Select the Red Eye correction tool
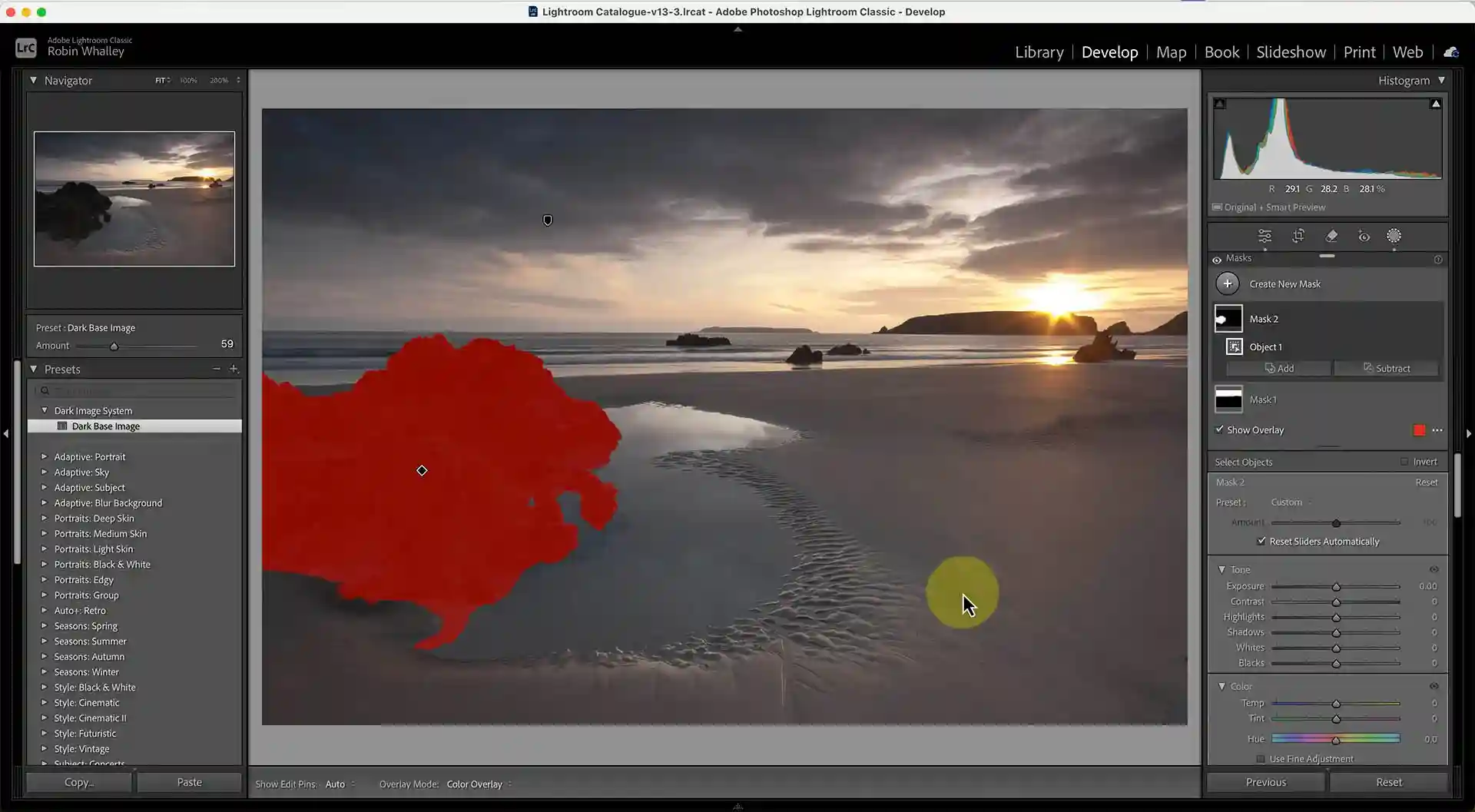 [x=1364, y=236]
